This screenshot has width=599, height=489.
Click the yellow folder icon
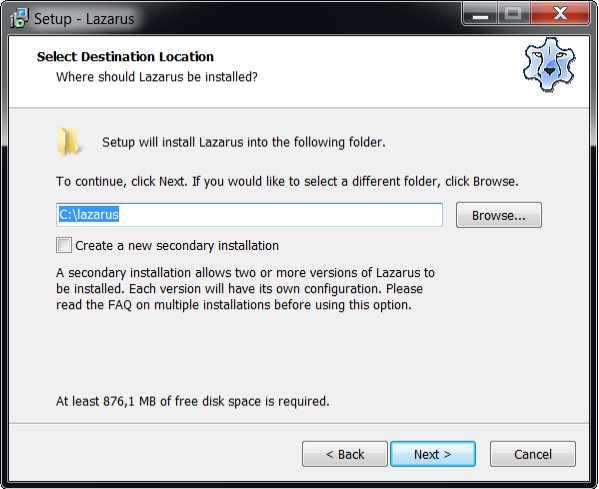pyautogui.click(x=69, y=141)
